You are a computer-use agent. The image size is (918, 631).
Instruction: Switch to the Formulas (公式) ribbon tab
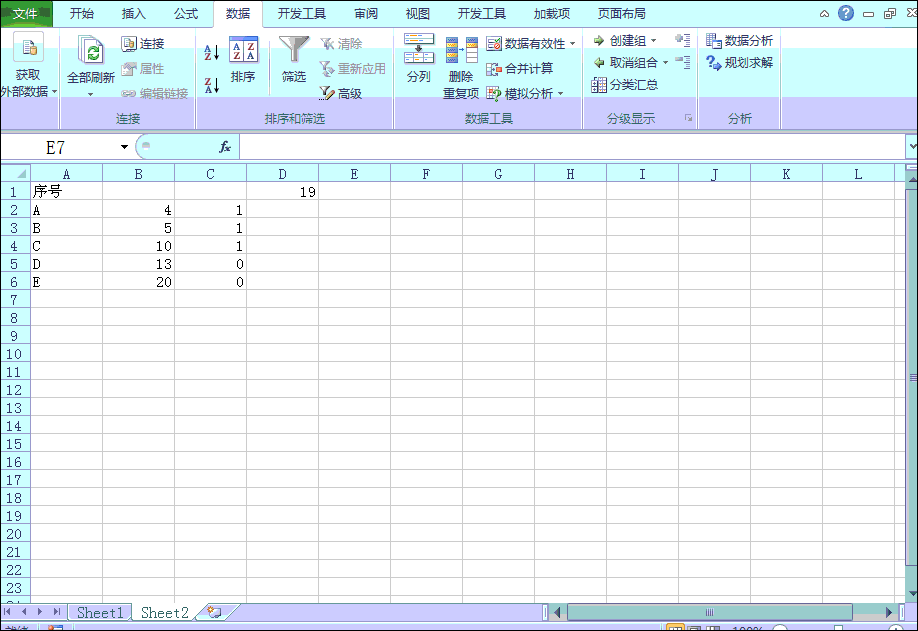click(x=186, y=14)
